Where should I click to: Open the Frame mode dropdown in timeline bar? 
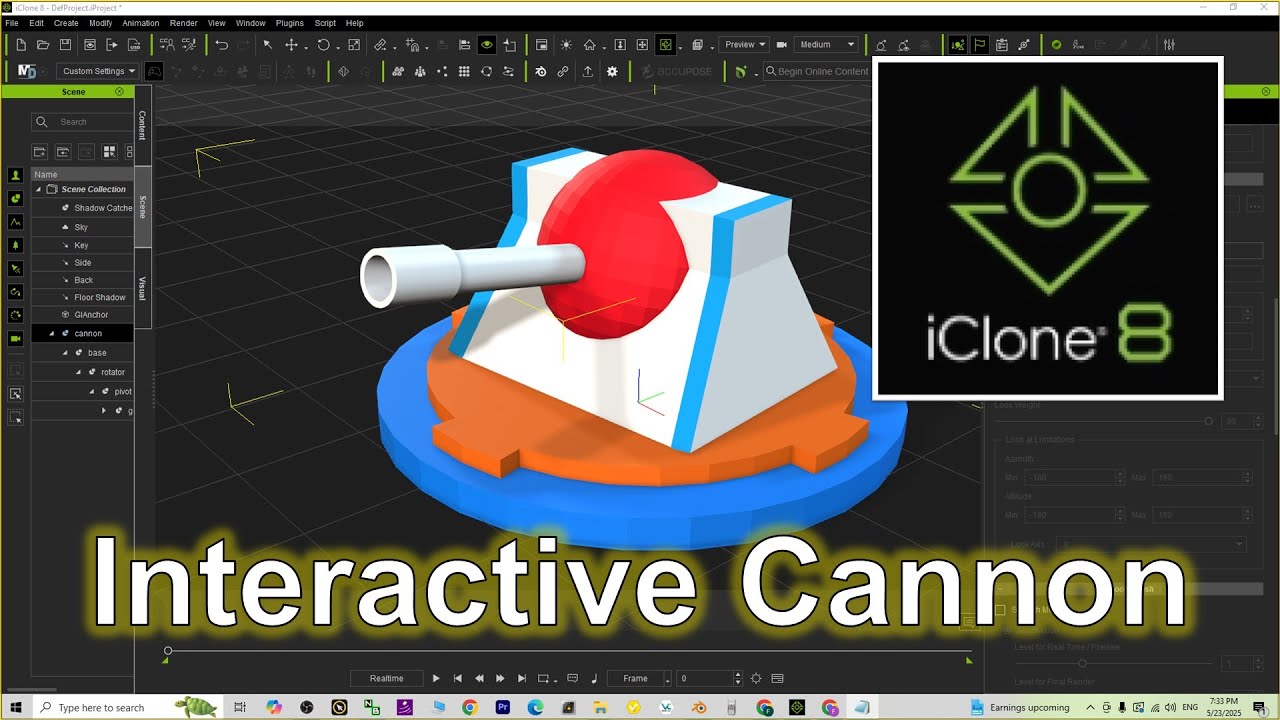tap(641, 678)
